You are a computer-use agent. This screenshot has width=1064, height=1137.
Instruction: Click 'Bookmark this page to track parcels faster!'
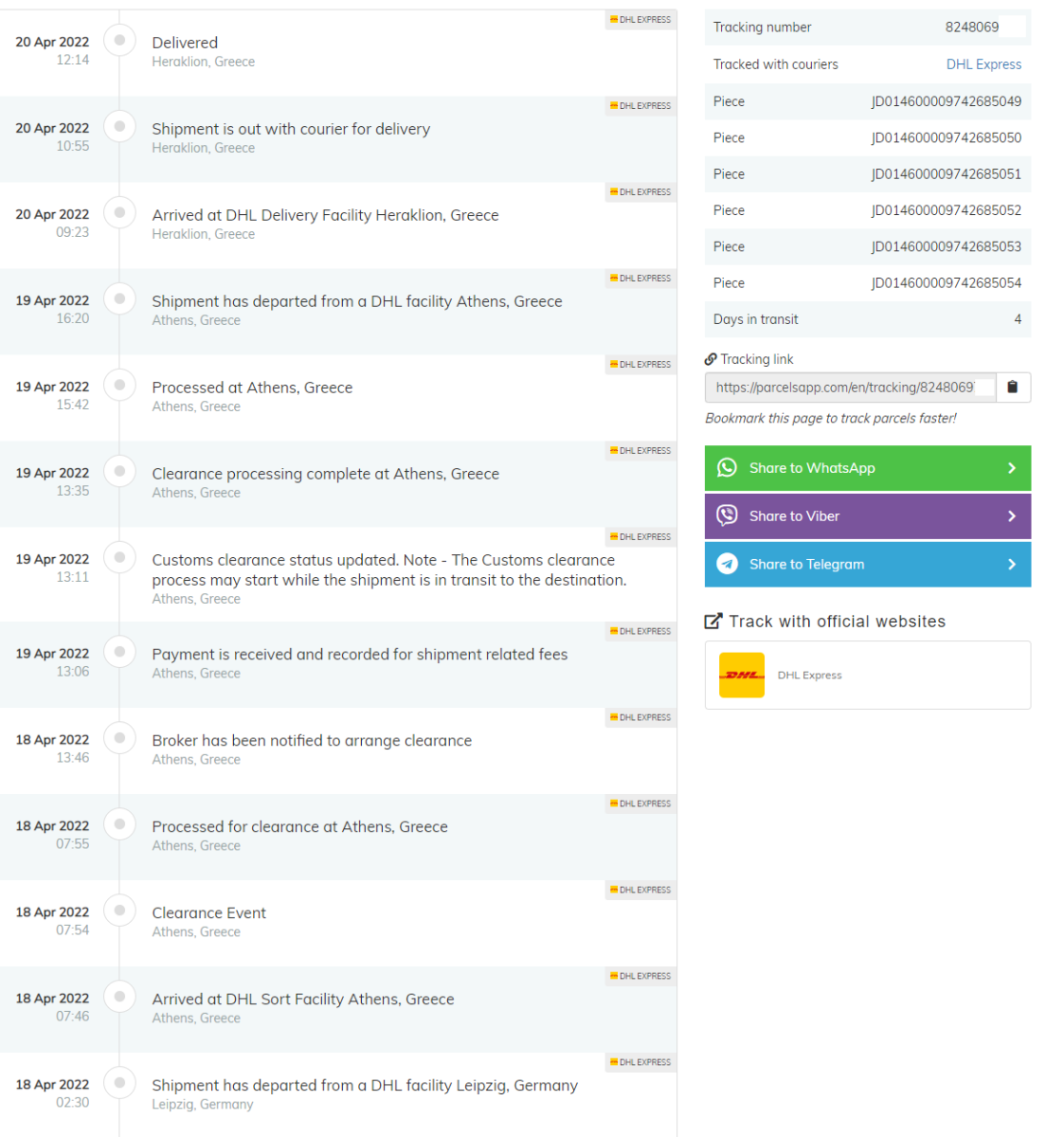[x=831, y=419]
